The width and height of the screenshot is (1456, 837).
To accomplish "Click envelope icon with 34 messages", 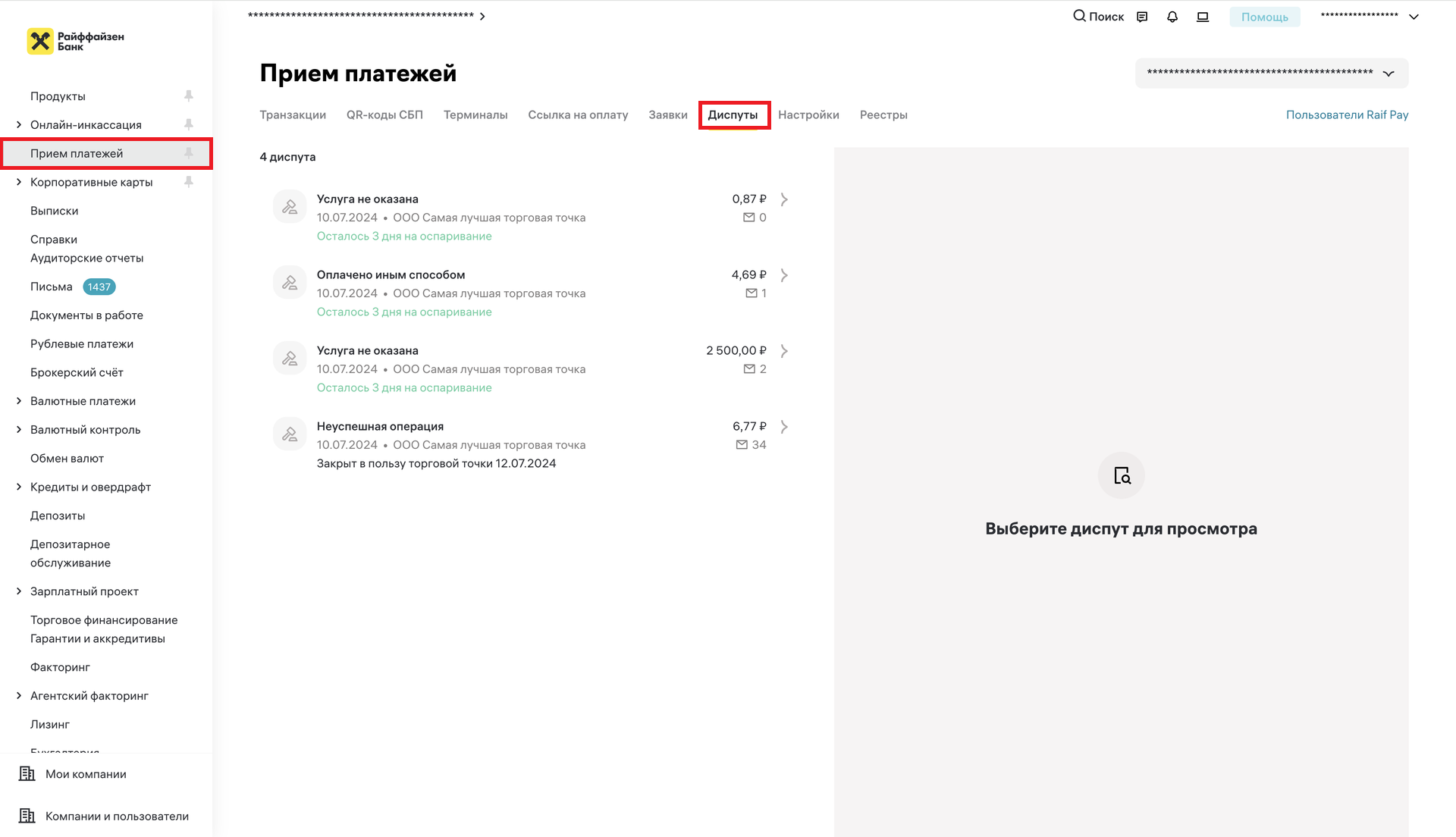I will click(x=742, y=445).
